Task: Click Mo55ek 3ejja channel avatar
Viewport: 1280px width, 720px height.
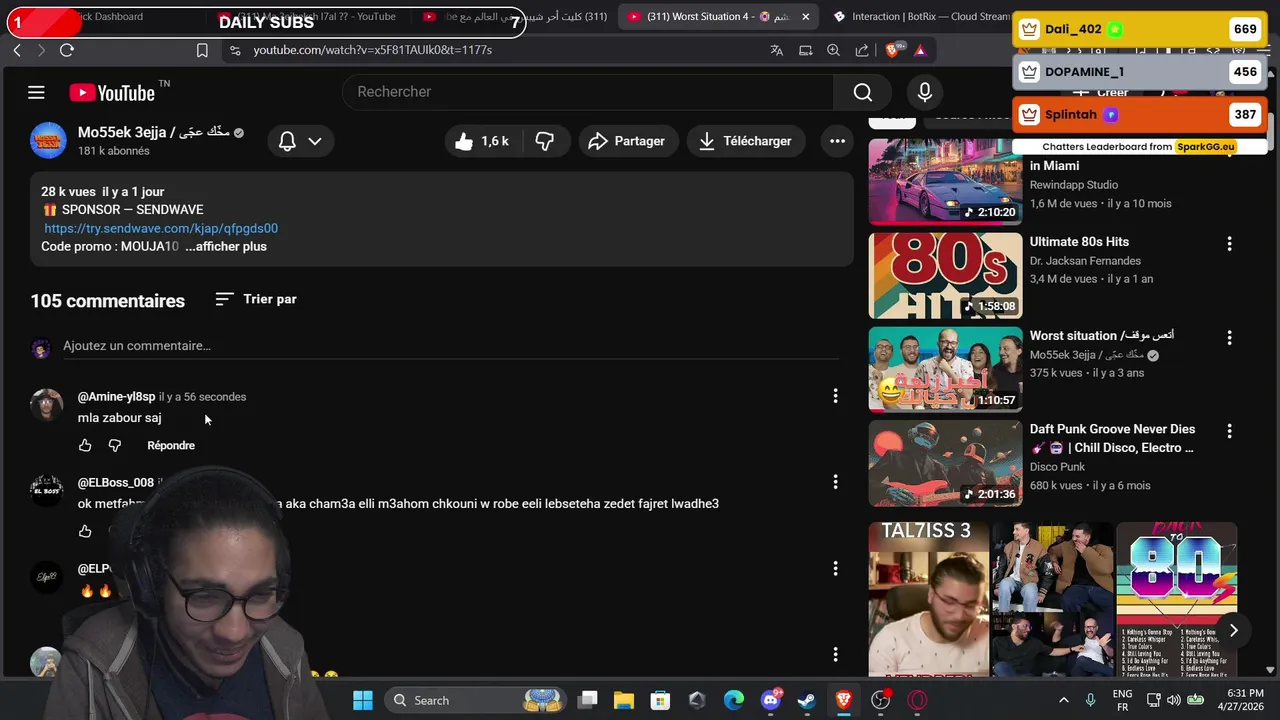Action: [48, 141]
